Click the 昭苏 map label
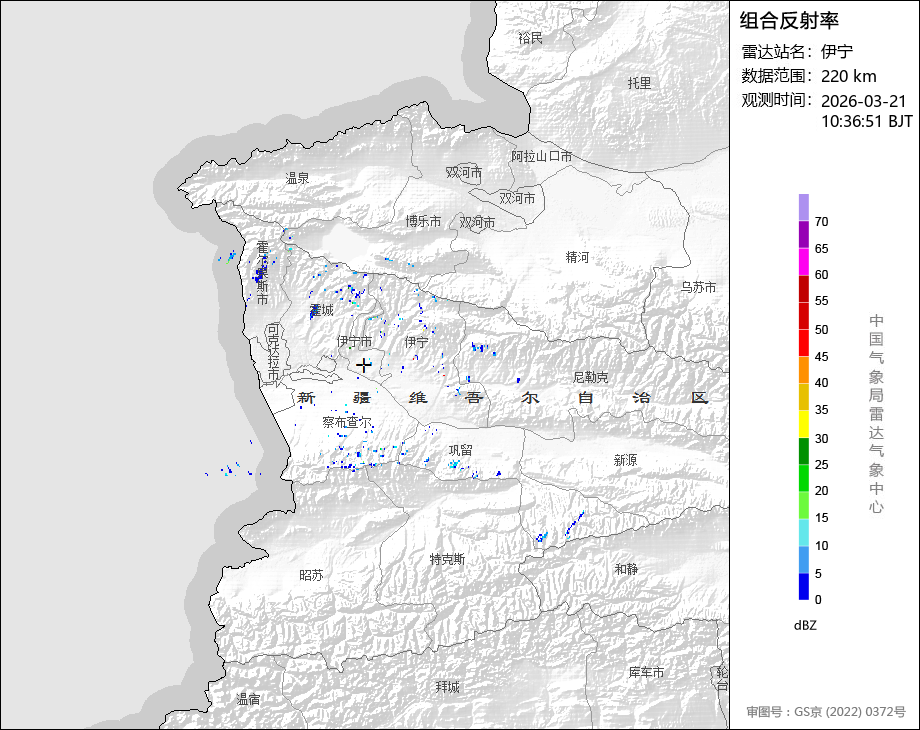The image size is (920, 730). (312, 575)
